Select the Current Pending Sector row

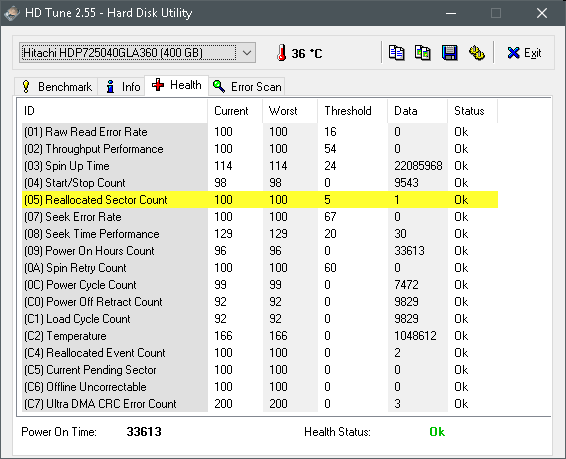pos(260,370)
